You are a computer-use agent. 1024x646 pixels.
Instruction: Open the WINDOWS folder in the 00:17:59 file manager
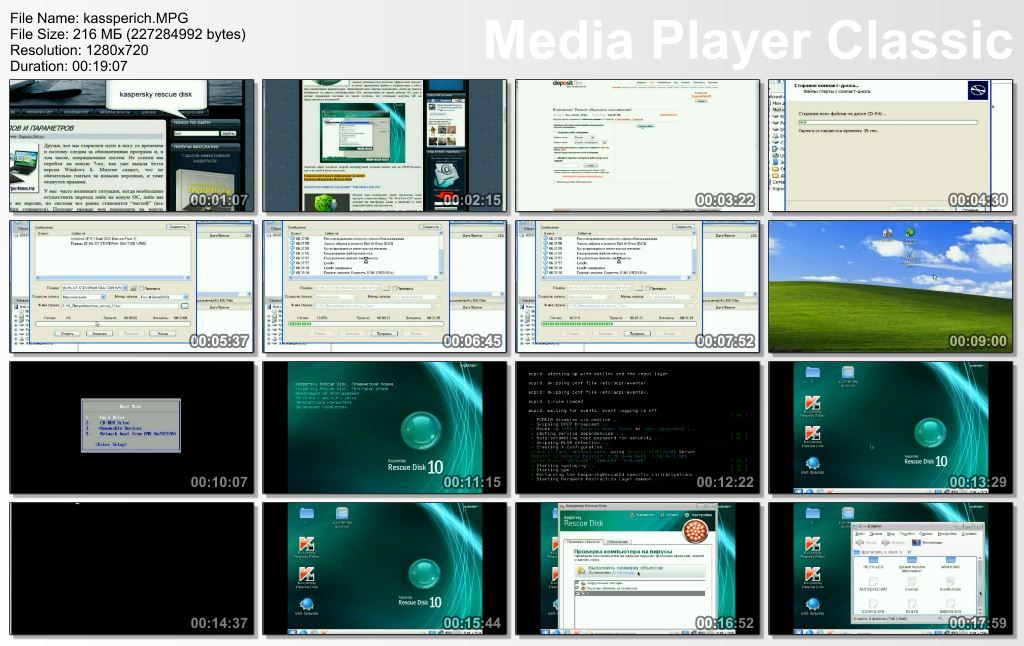pos(952,562)
